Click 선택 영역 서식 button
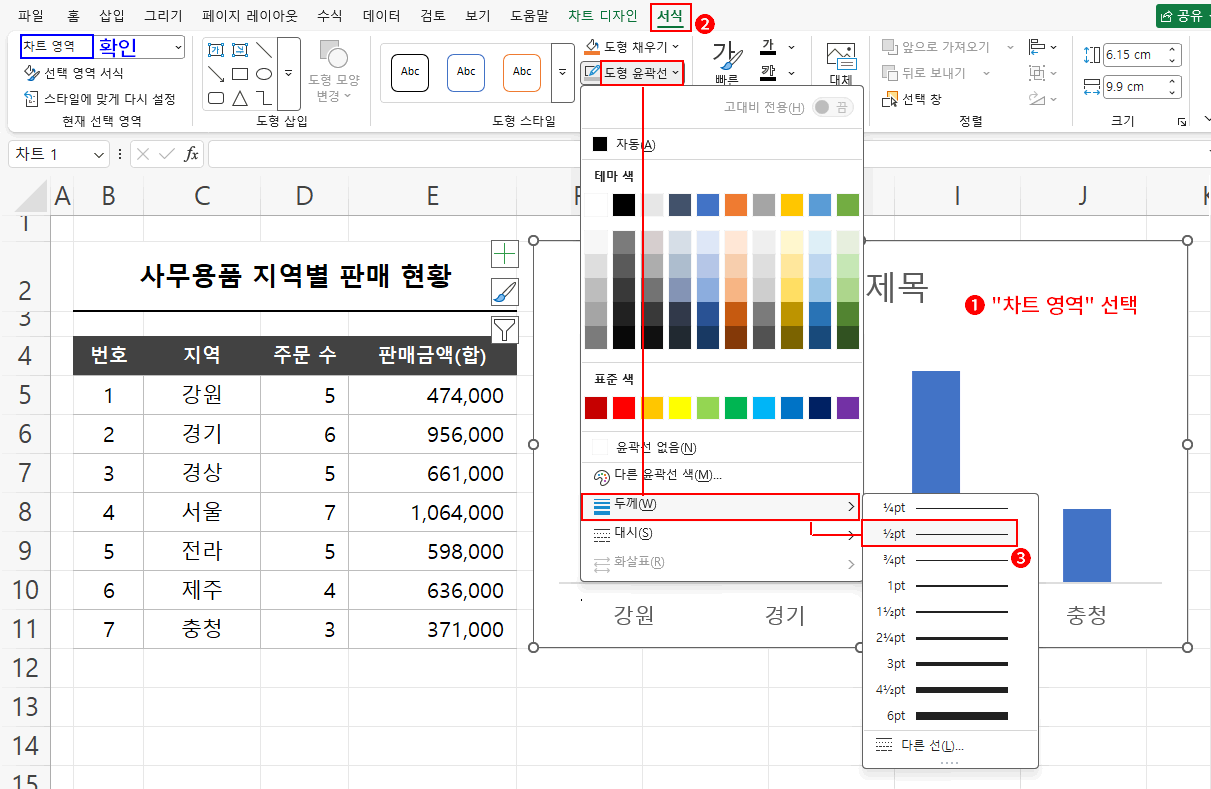Viewport: 1211px width, 789px height. [74, 73]
